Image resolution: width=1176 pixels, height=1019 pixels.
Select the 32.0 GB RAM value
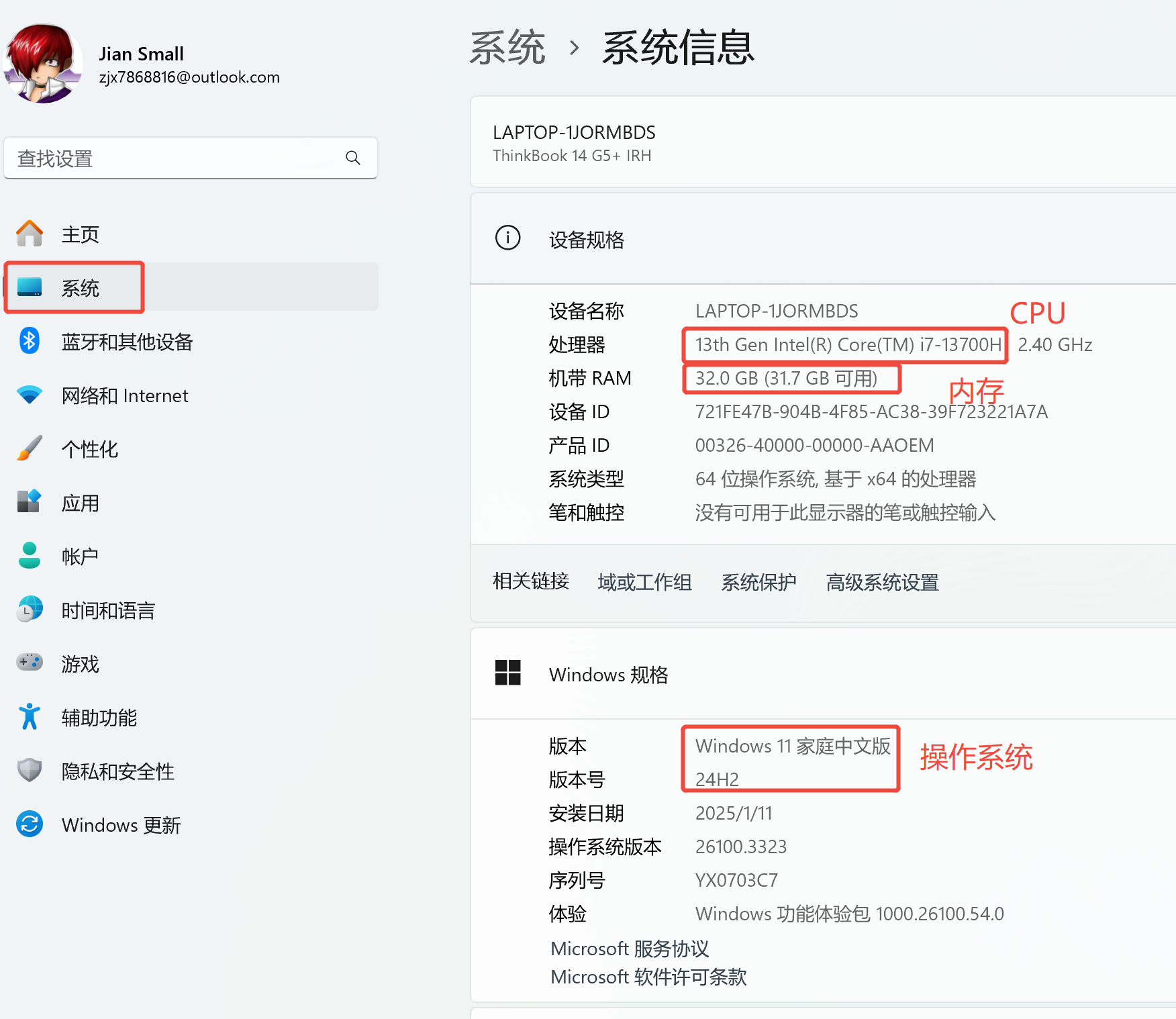point(787,378)
